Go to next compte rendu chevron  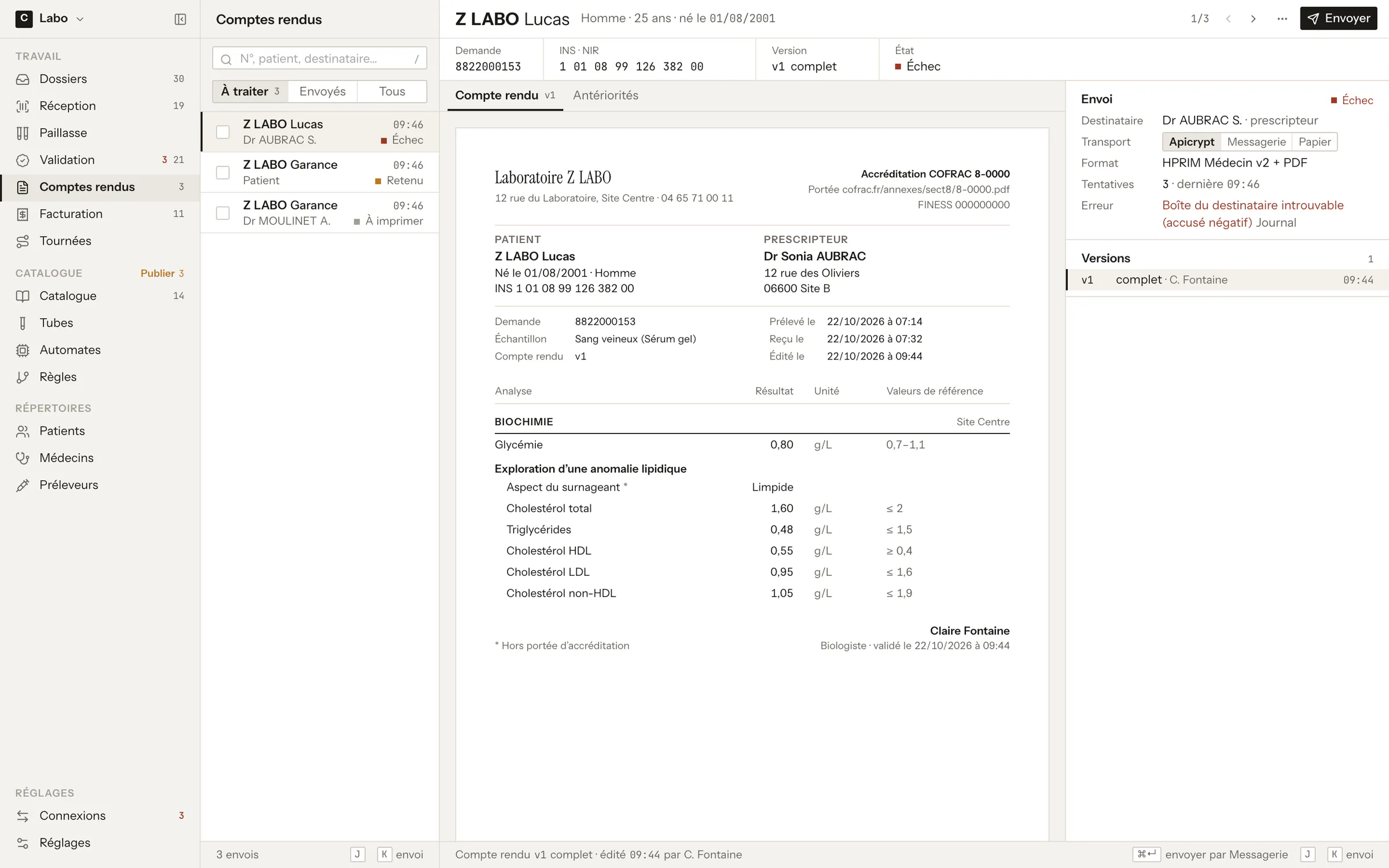1253,19
